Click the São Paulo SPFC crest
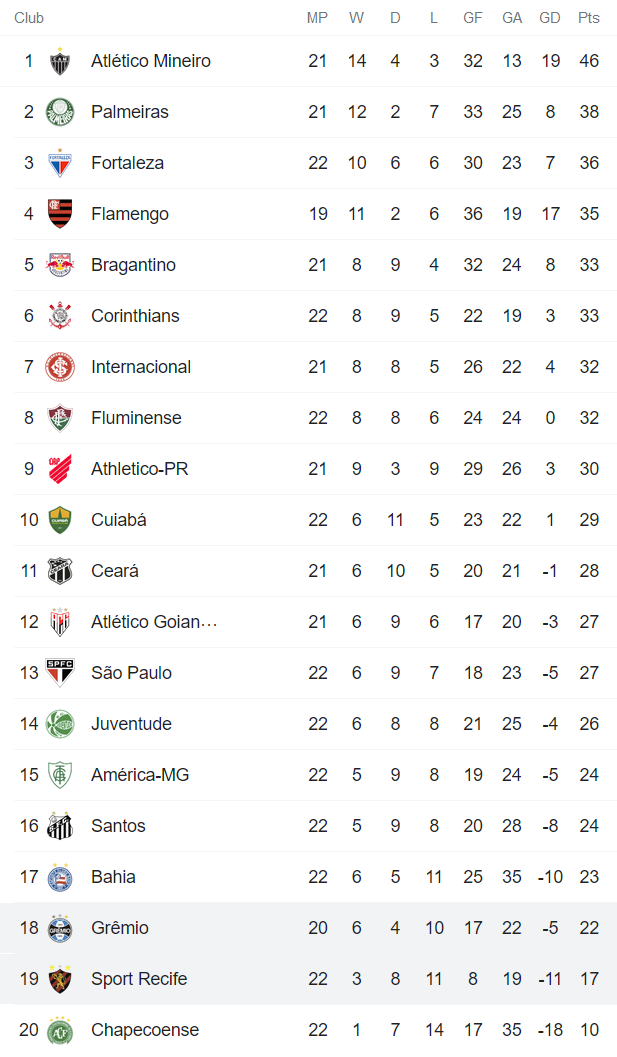617x1057 pixels. (60, 673)
